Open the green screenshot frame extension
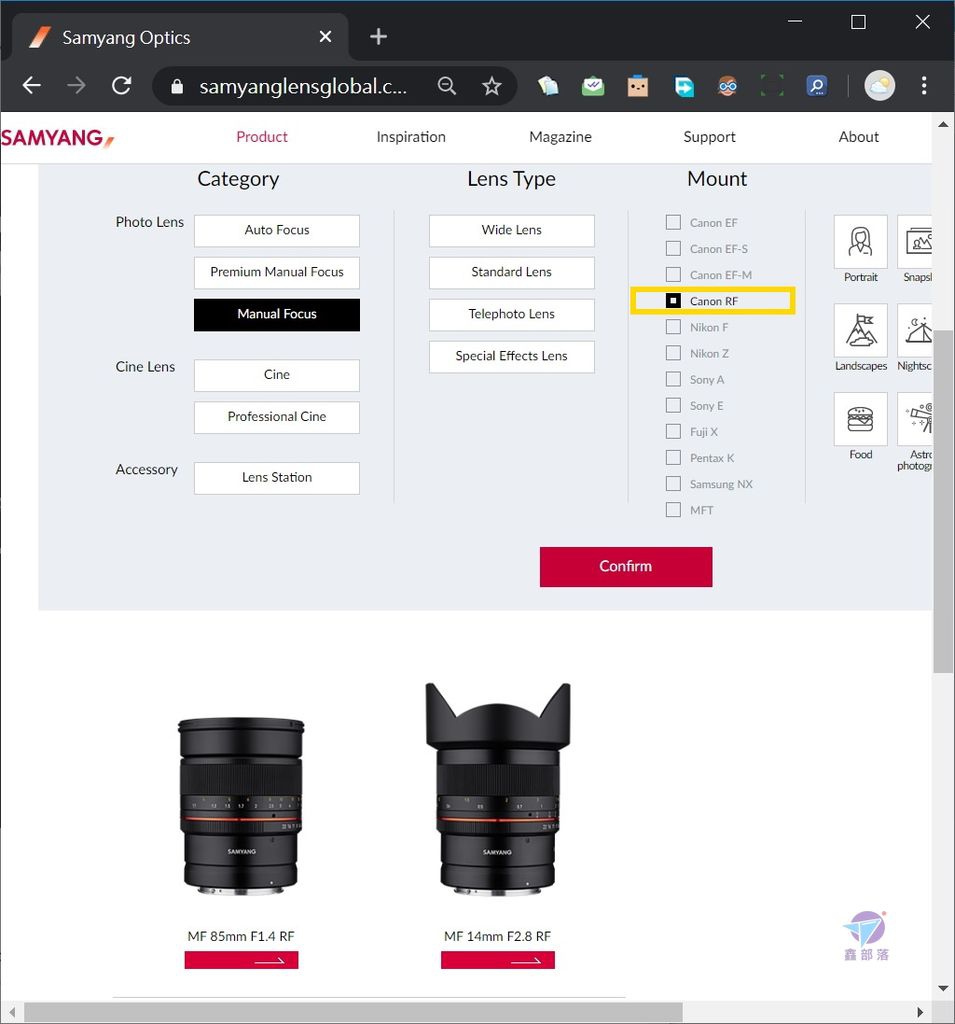This screenshot has width=955, height=1024. click(x=772, y=86)
